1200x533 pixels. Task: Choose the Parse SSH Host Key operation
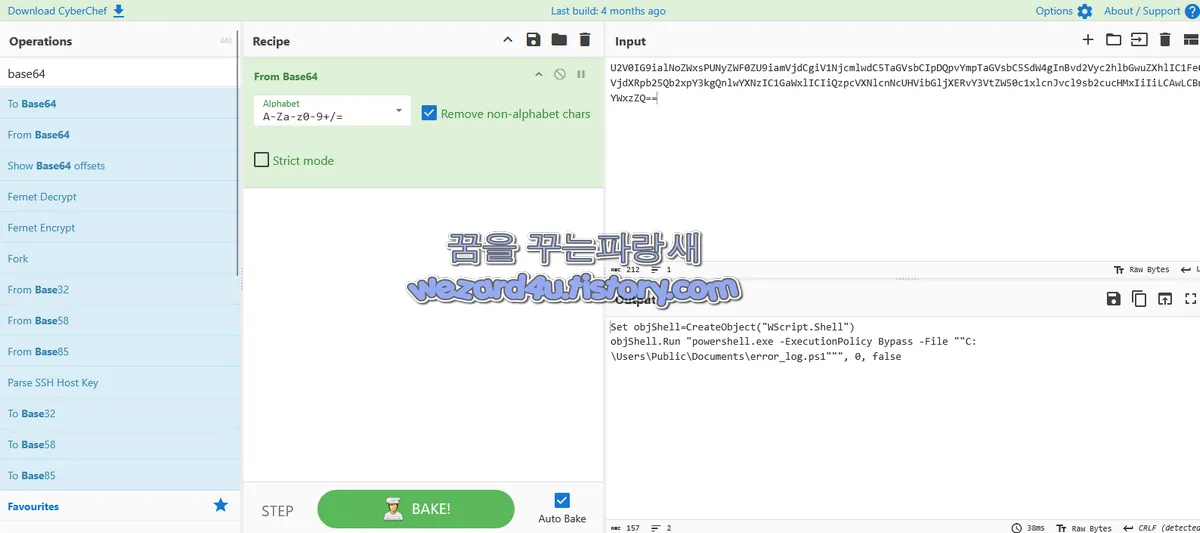tap(120, 383)
